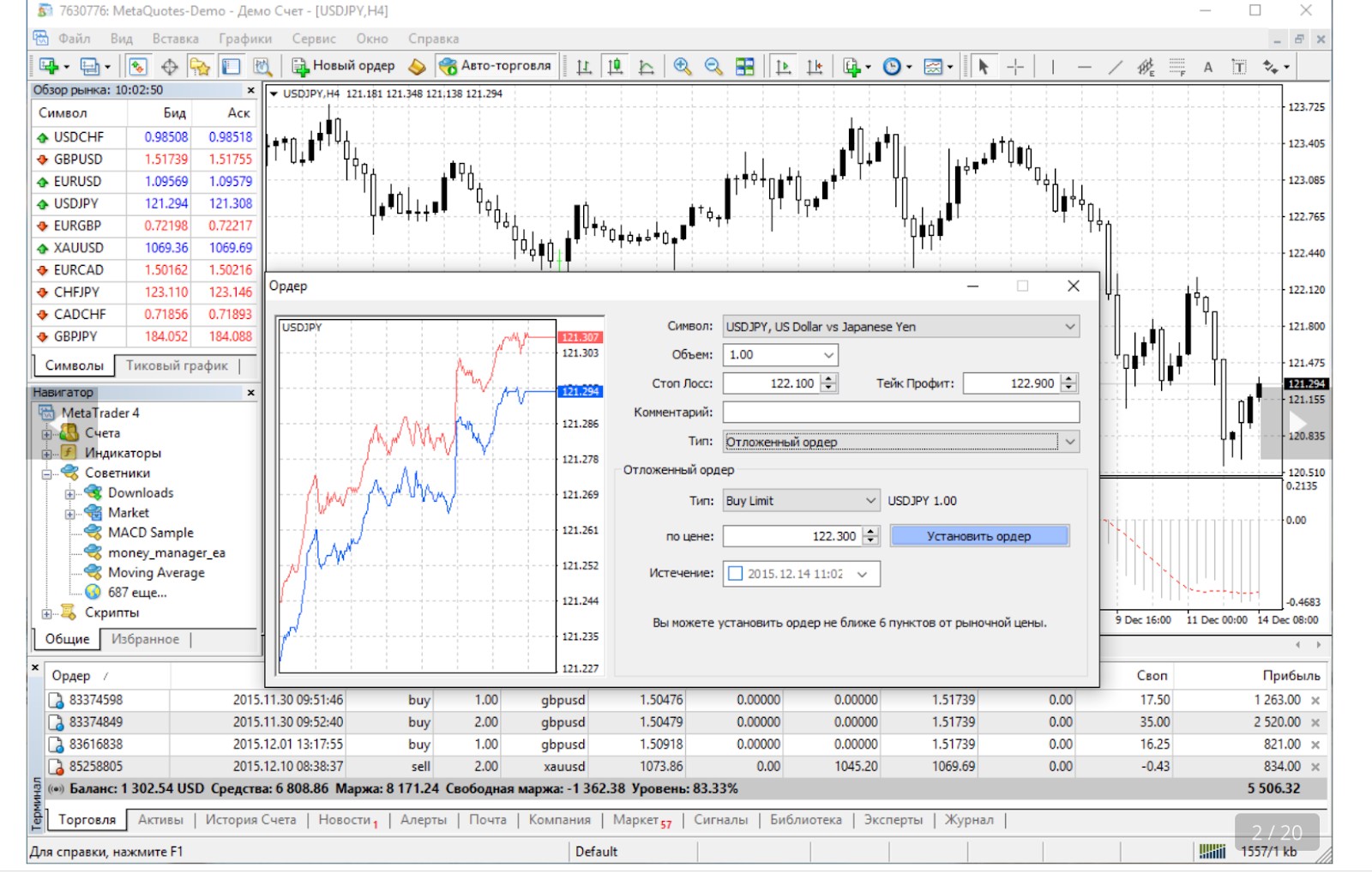Switch to Тиковый график tab
The width and height of the screenshot is (1372, 874).
[x=177, y=365]
